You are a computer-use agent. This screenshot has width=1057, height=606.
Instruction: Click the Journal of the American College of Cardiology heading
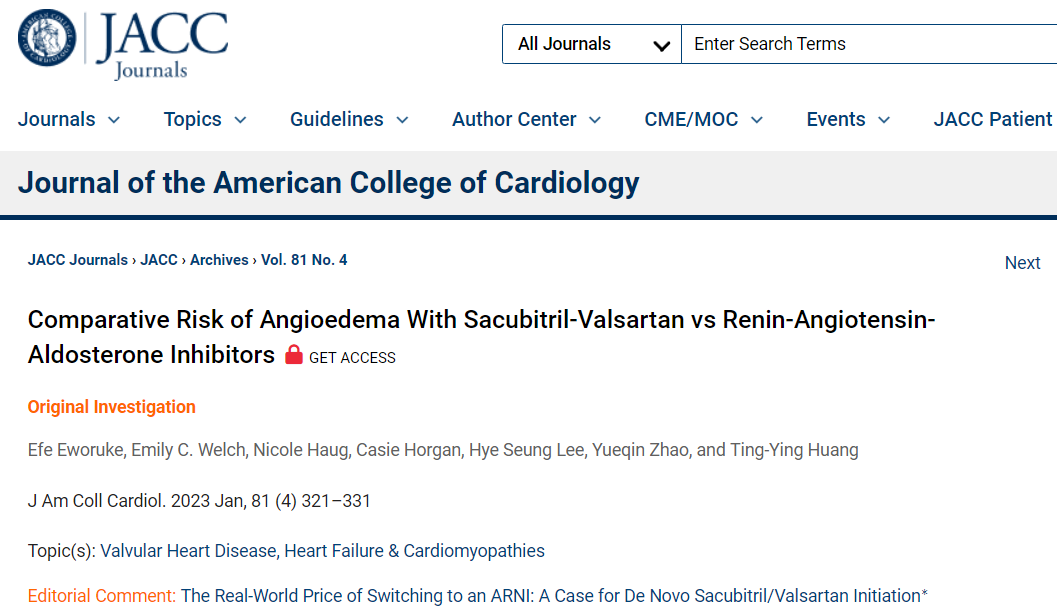coord(328,183)
